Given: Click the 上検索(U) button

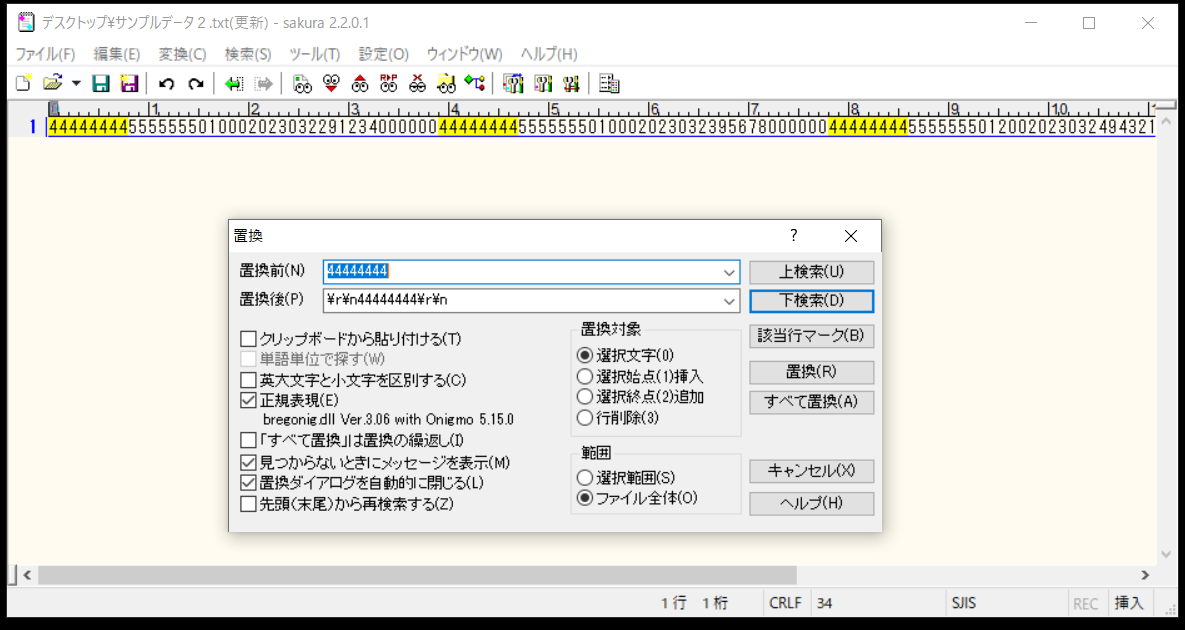Looking at the screenshot, I should click(x=812, y=272).
